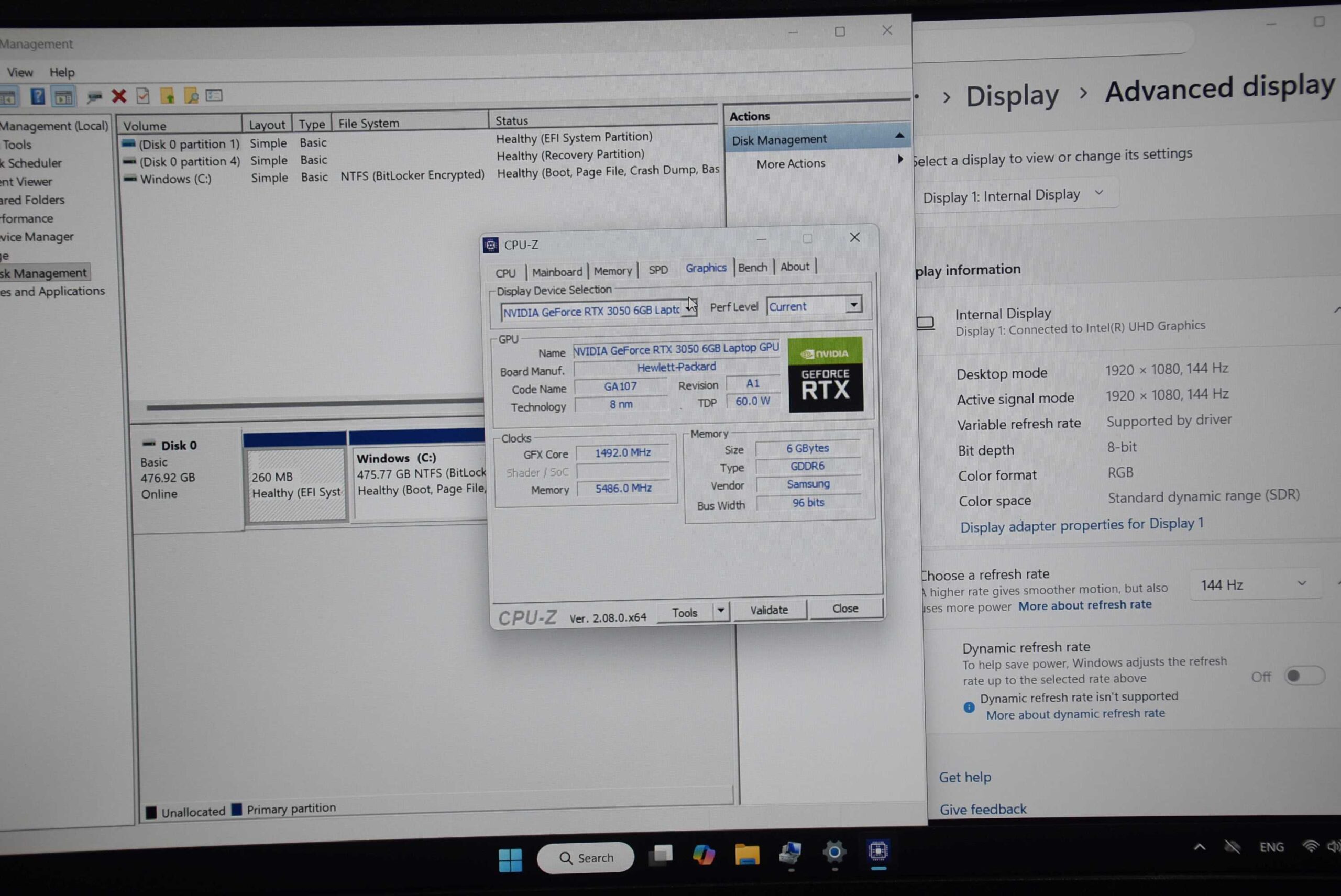
Task: Open the Perf Level Current dropdown
Action: [853, 305]
